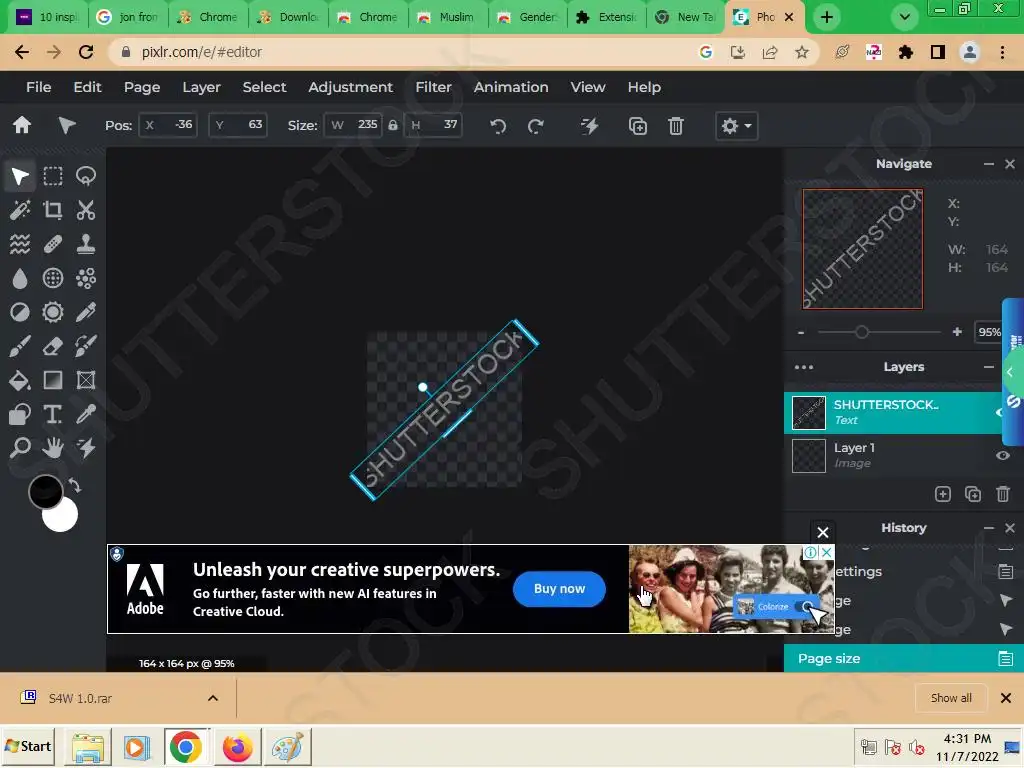Click the Redo arrow in options bar
This screenshot has width=1024, height=768.
536,126
